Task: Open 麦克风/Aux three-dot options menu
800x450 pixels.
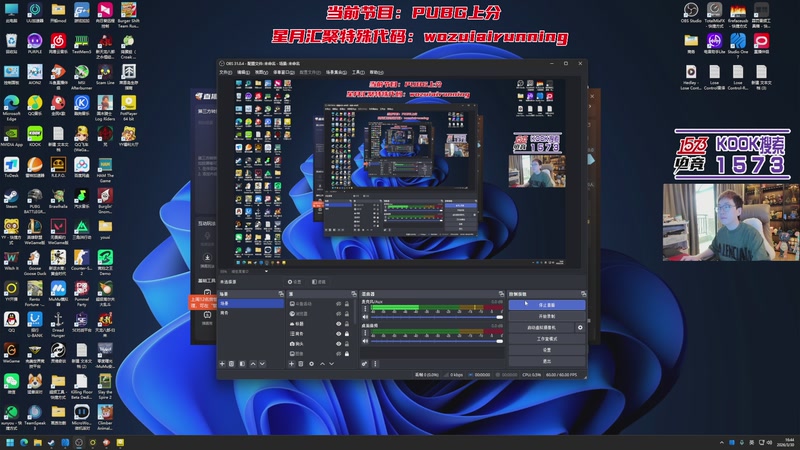Action: (x=365, y=308)
